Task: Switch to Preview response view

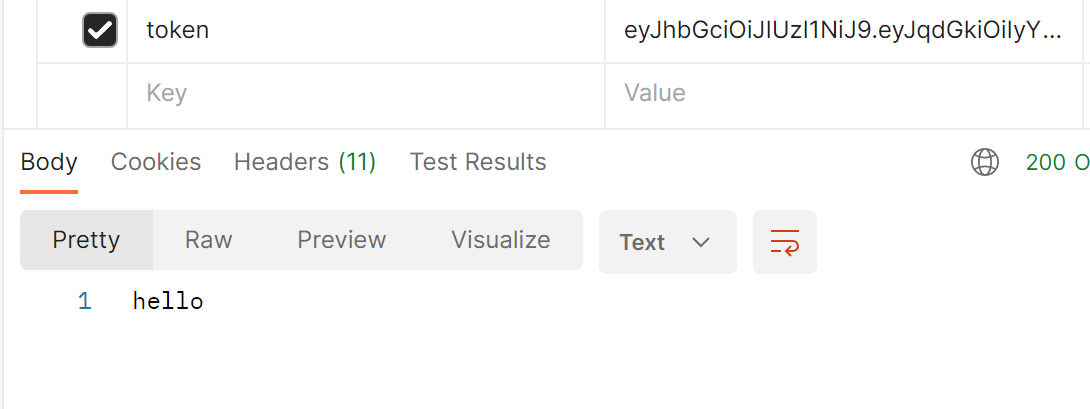Action: [x=341, y=240]
